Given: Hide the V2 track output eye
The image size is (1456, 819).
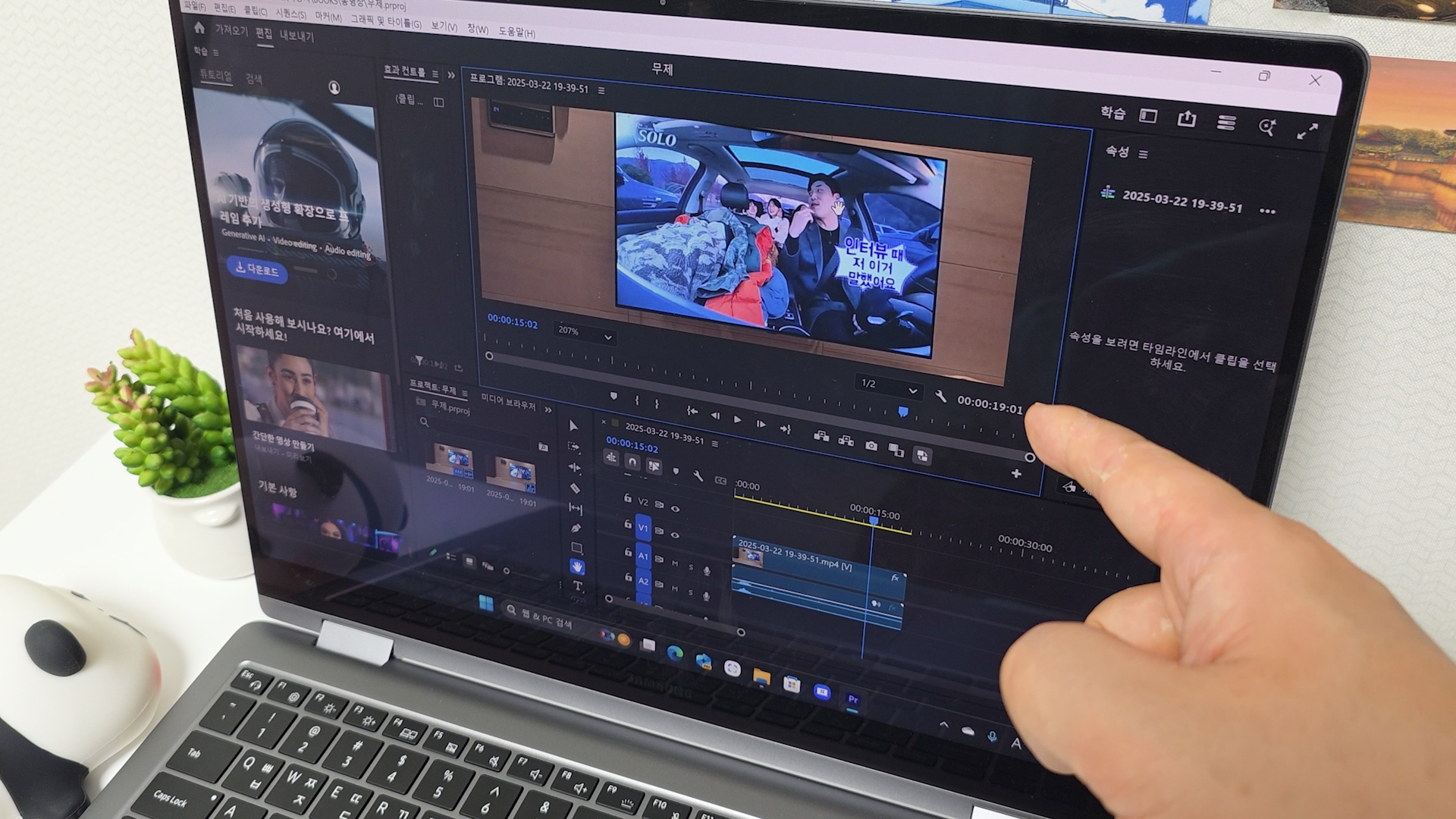Looking at the screenshot, I should [x=675, y=509].
